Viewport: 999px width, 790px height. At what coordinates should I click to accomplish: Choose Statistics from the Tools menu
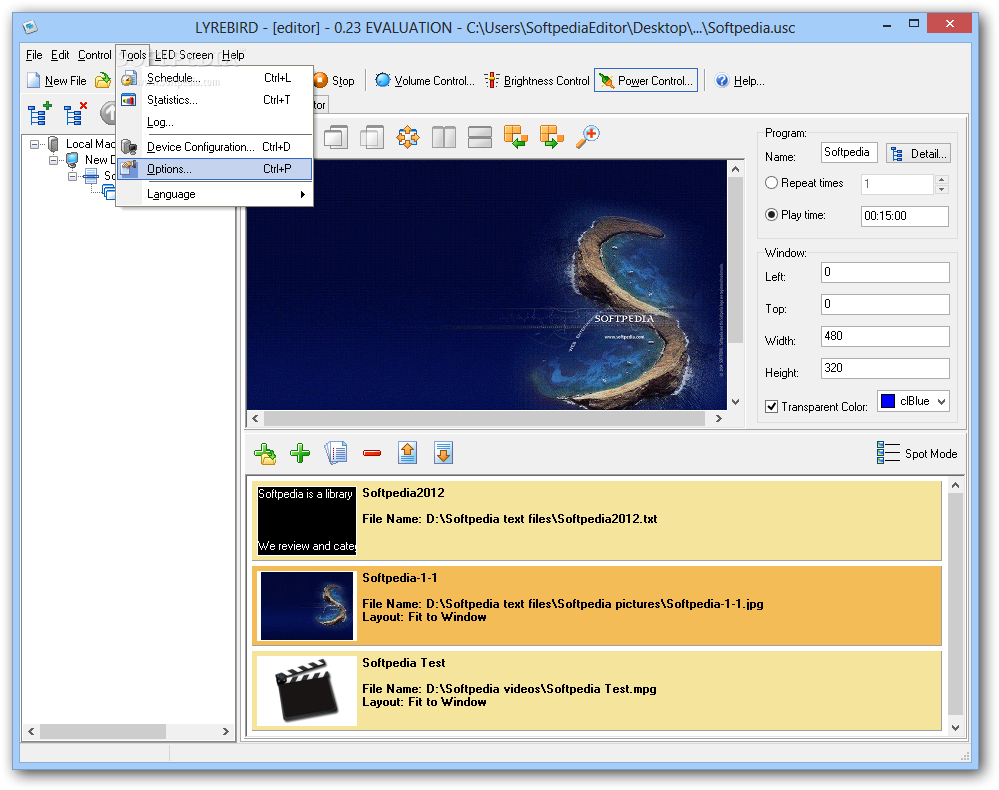pos(215,100)
